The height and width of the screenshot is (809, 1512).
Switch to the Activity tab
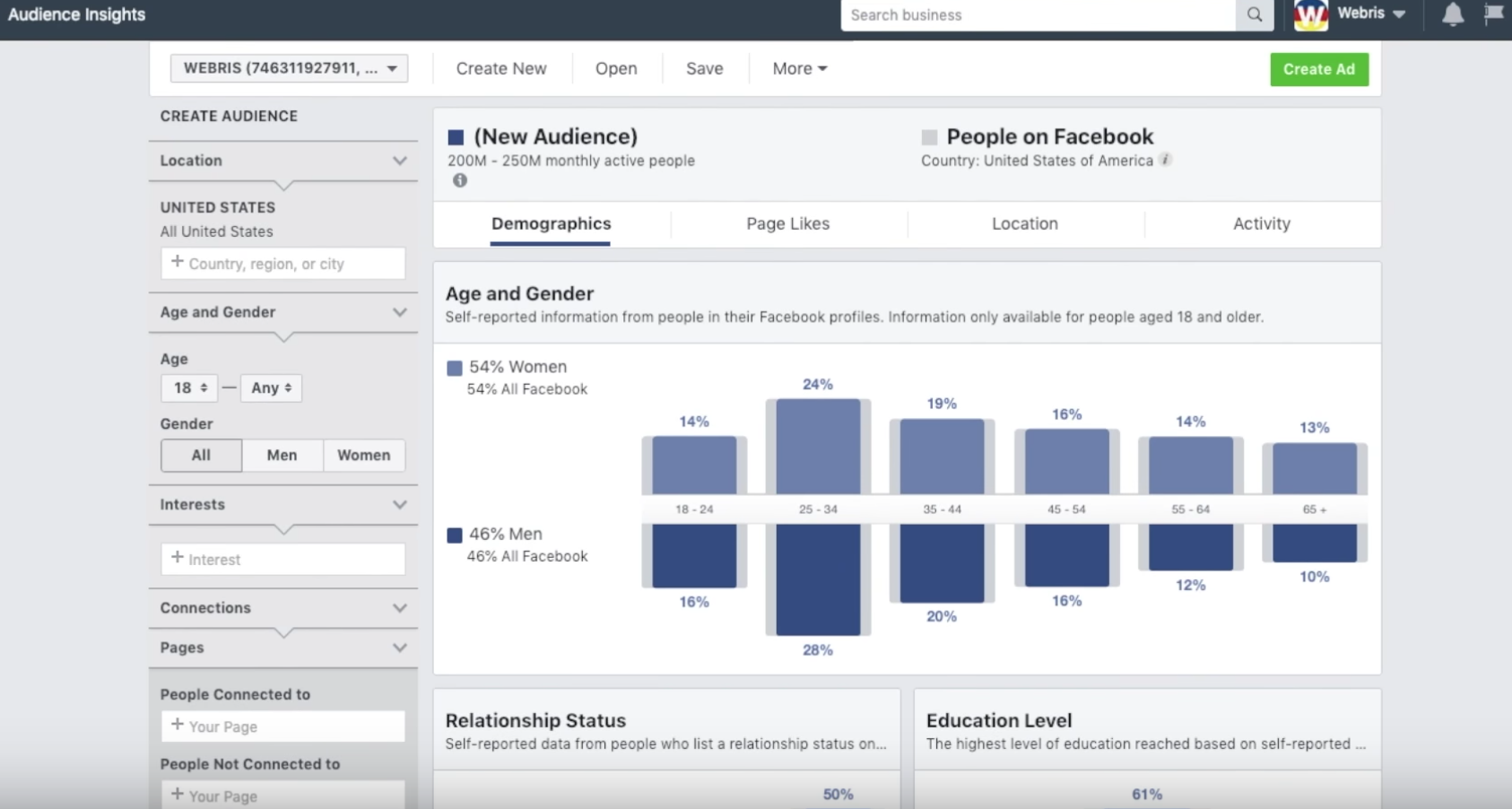(x=1262, y=224)
